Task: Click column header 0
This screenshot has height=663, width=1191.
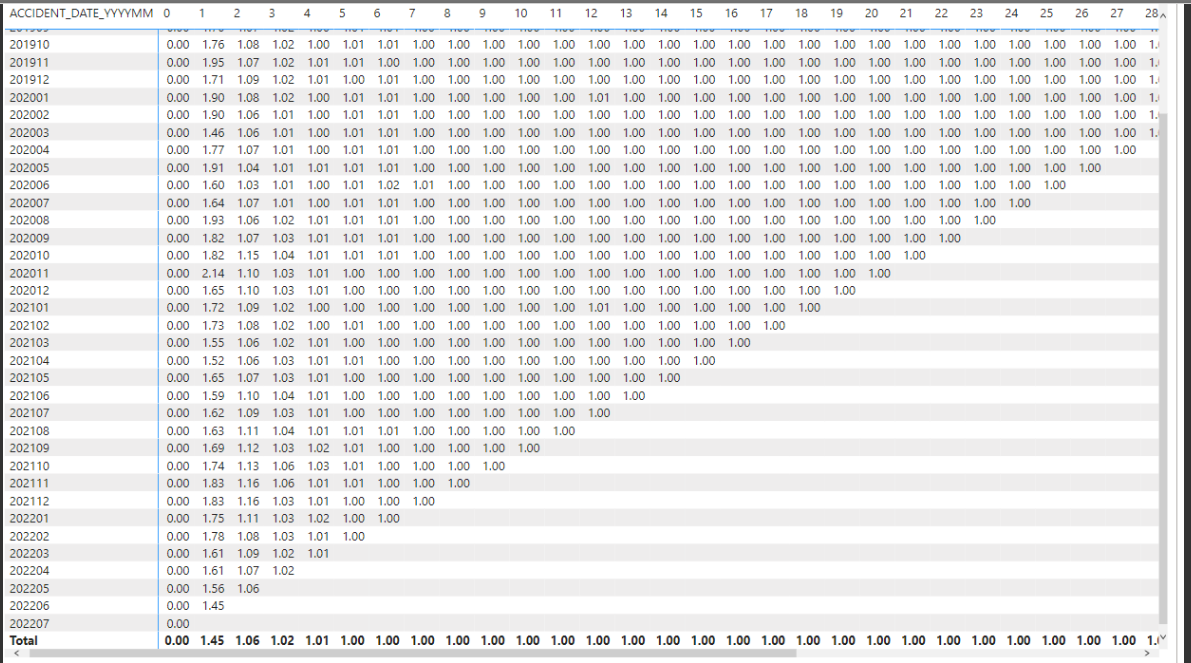Action: tap(166, 13)
